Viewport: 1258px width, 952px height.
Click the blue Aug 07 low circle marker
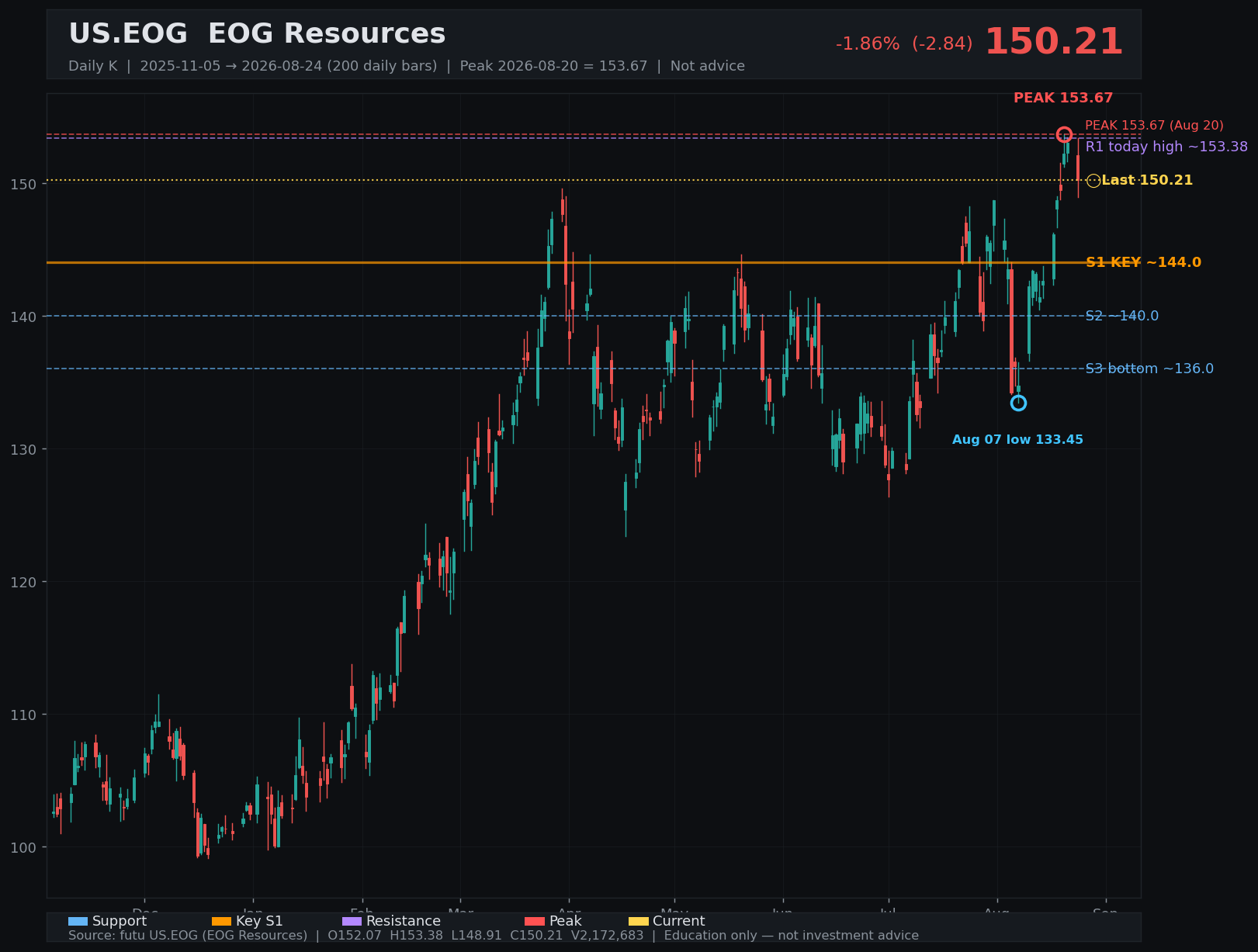pos(1018,403)
